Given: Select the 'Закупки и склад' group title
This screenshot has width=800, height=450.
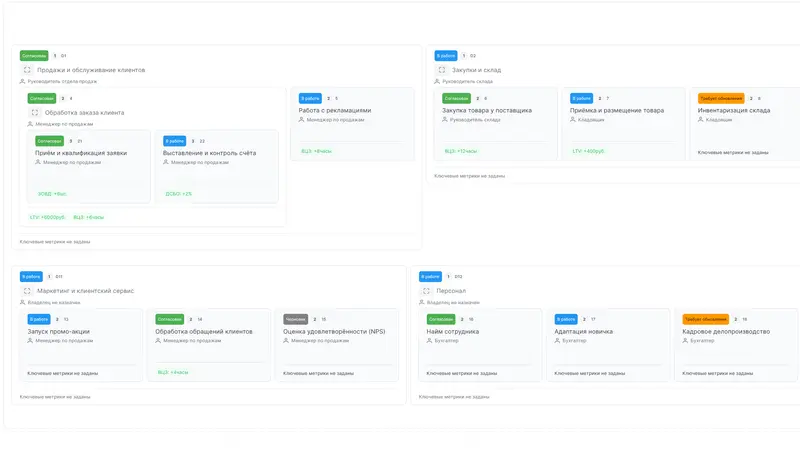Looking at the screenshot, I should point(477,70).
